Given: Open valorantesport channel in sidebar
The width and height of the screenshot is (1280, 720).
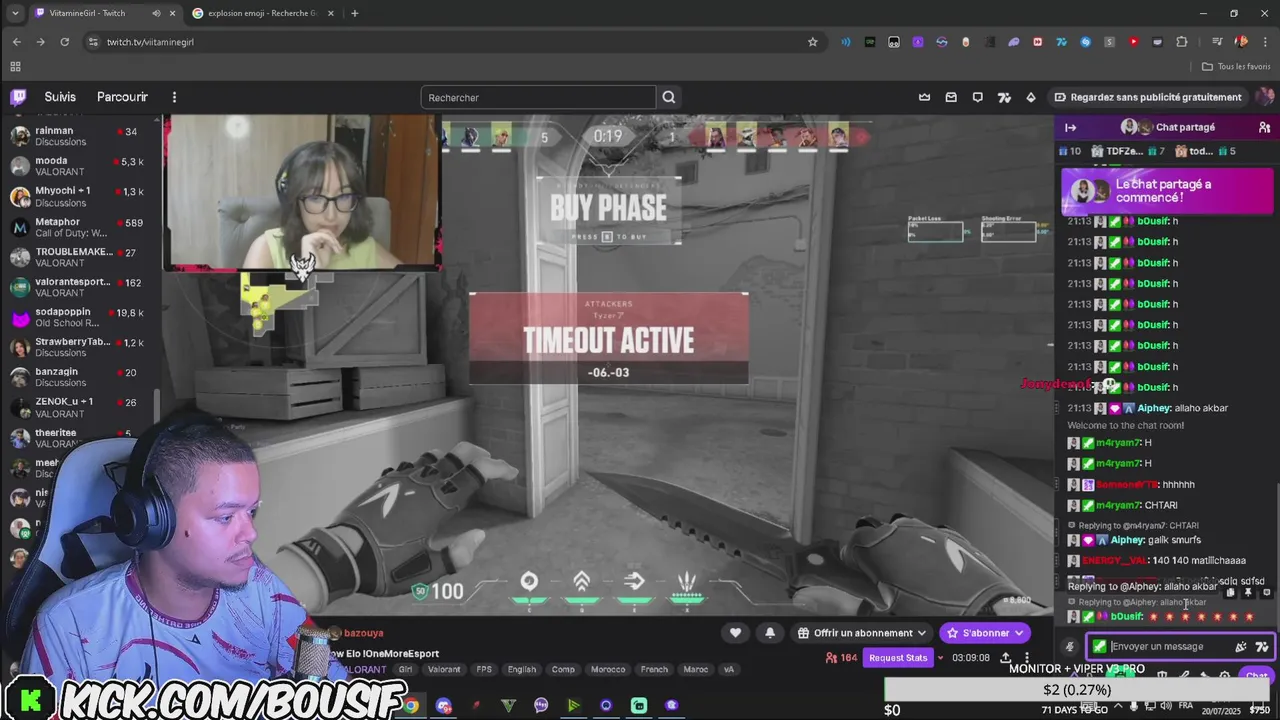Looking at the screenshot, I should click(78, 287).
